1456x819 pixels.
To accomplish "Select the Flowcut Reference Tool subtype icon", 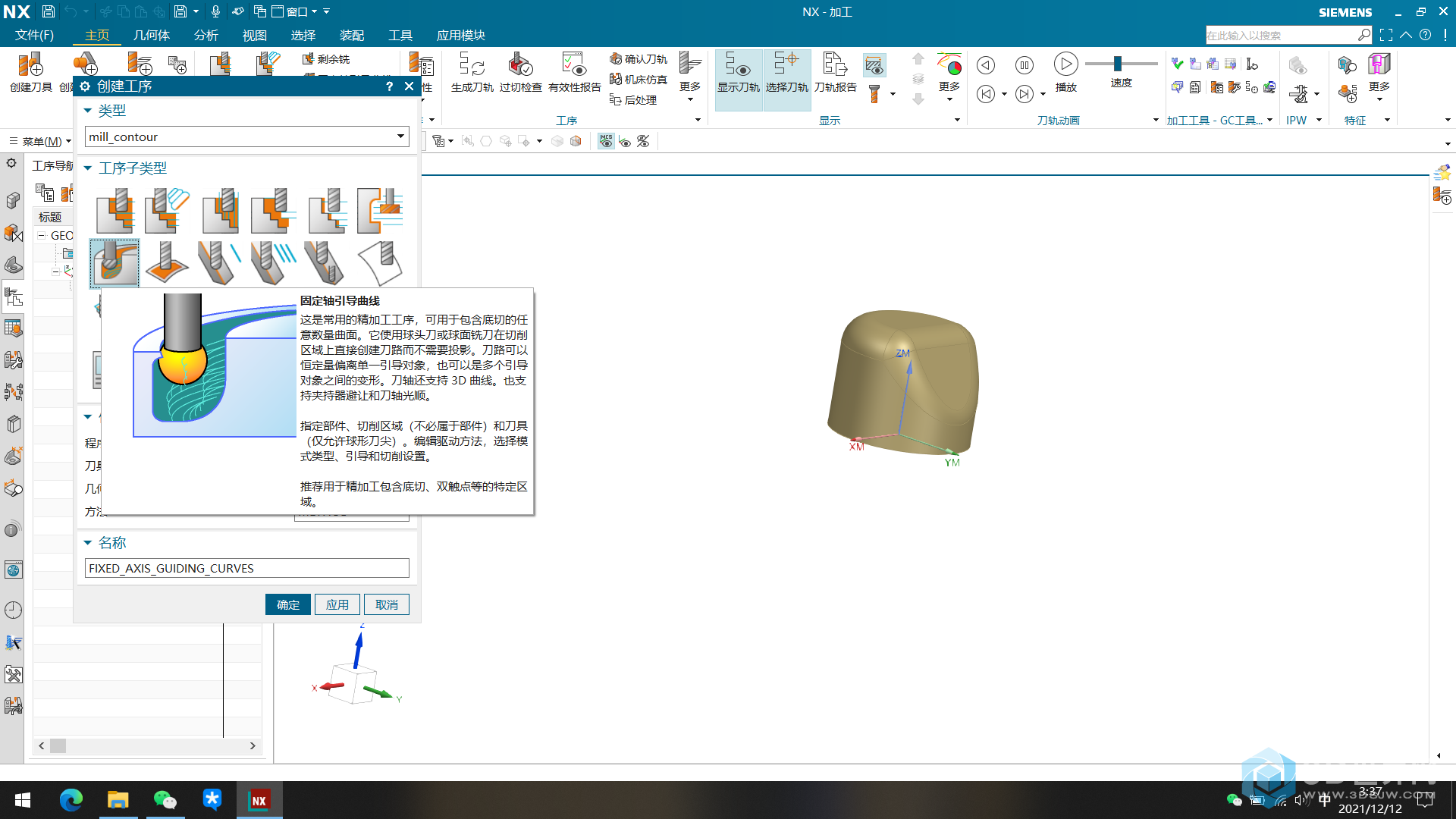I will [x=324, y=263].
